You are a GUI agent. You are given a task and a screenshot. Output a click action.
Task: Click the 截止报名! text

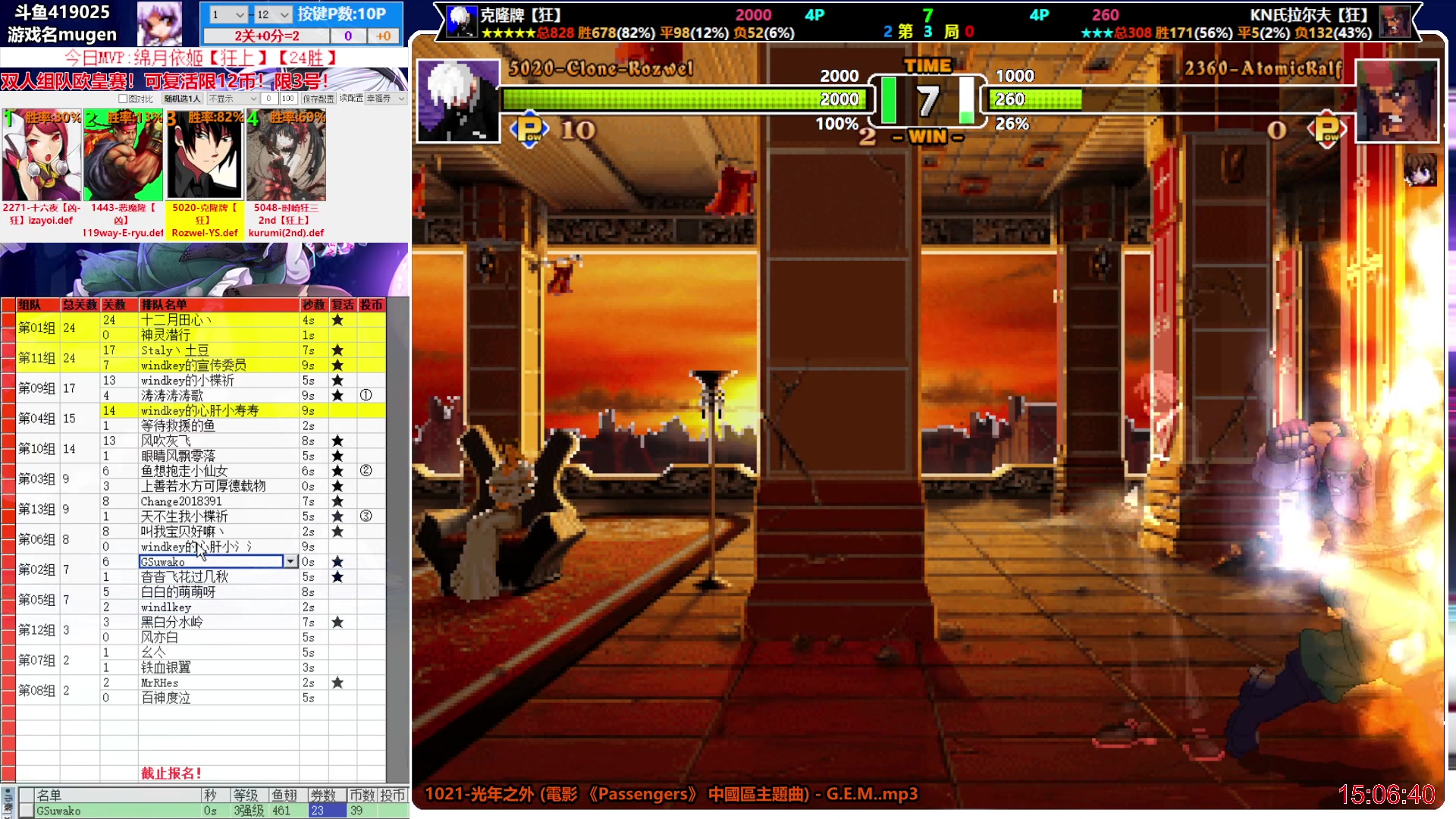[x=171, y=773]
